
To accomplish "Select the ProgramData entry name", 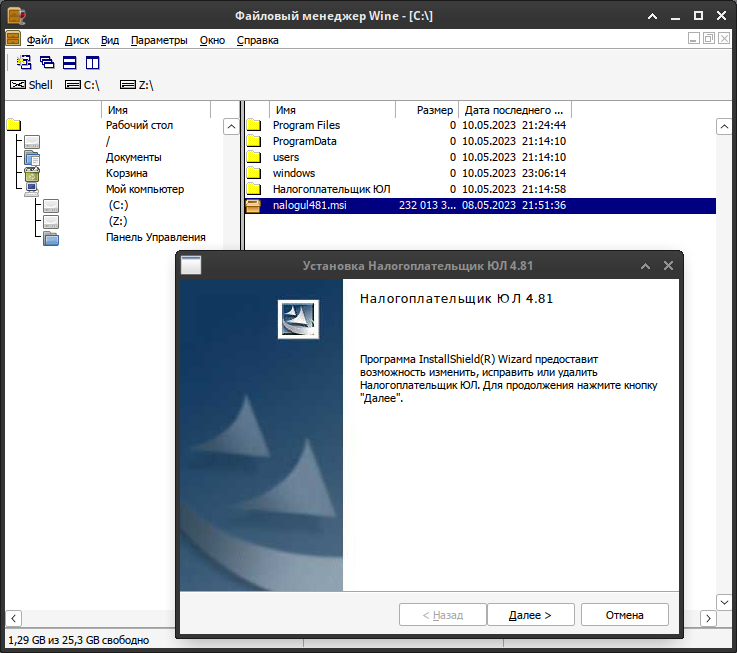I will click(x=305, y=142).
